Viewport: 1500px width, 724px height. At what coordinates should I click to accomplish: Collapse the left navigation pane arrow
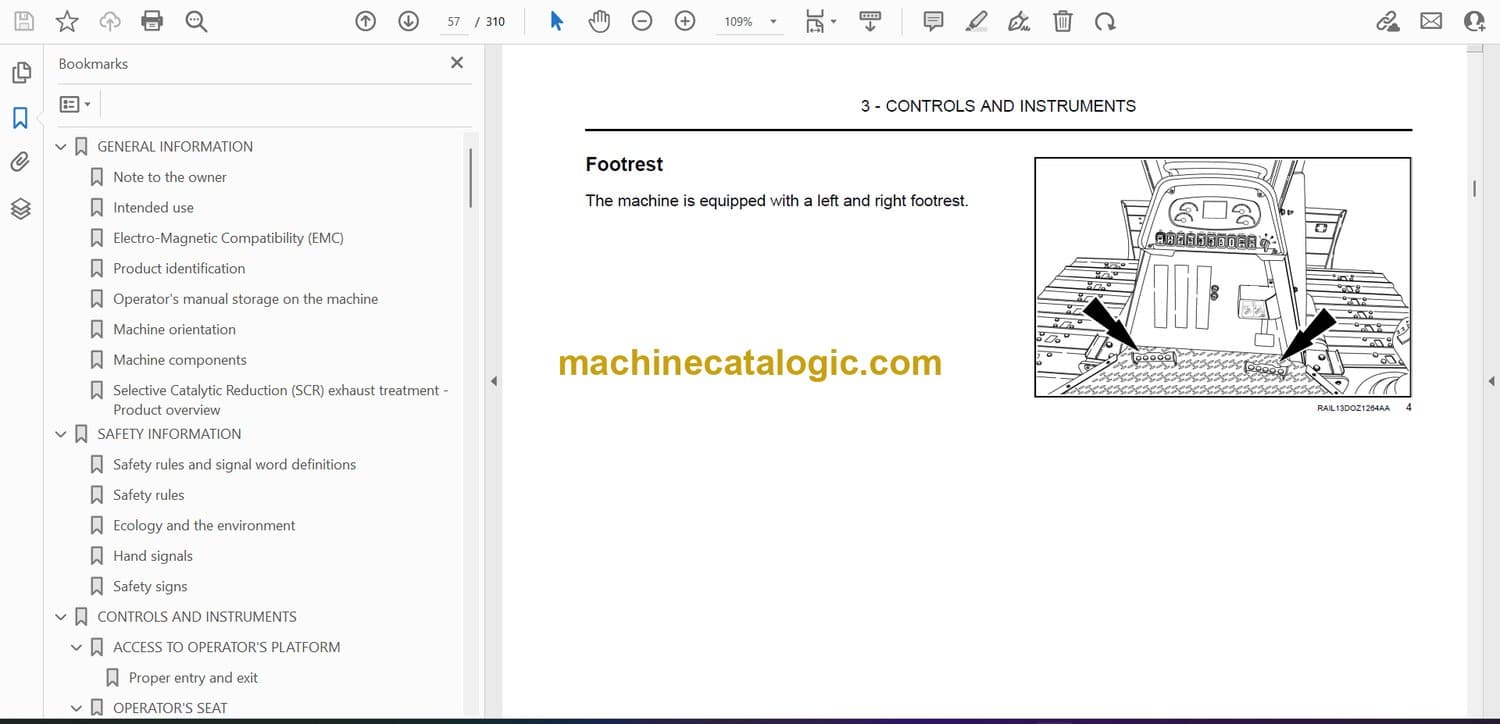pos(492,381)
